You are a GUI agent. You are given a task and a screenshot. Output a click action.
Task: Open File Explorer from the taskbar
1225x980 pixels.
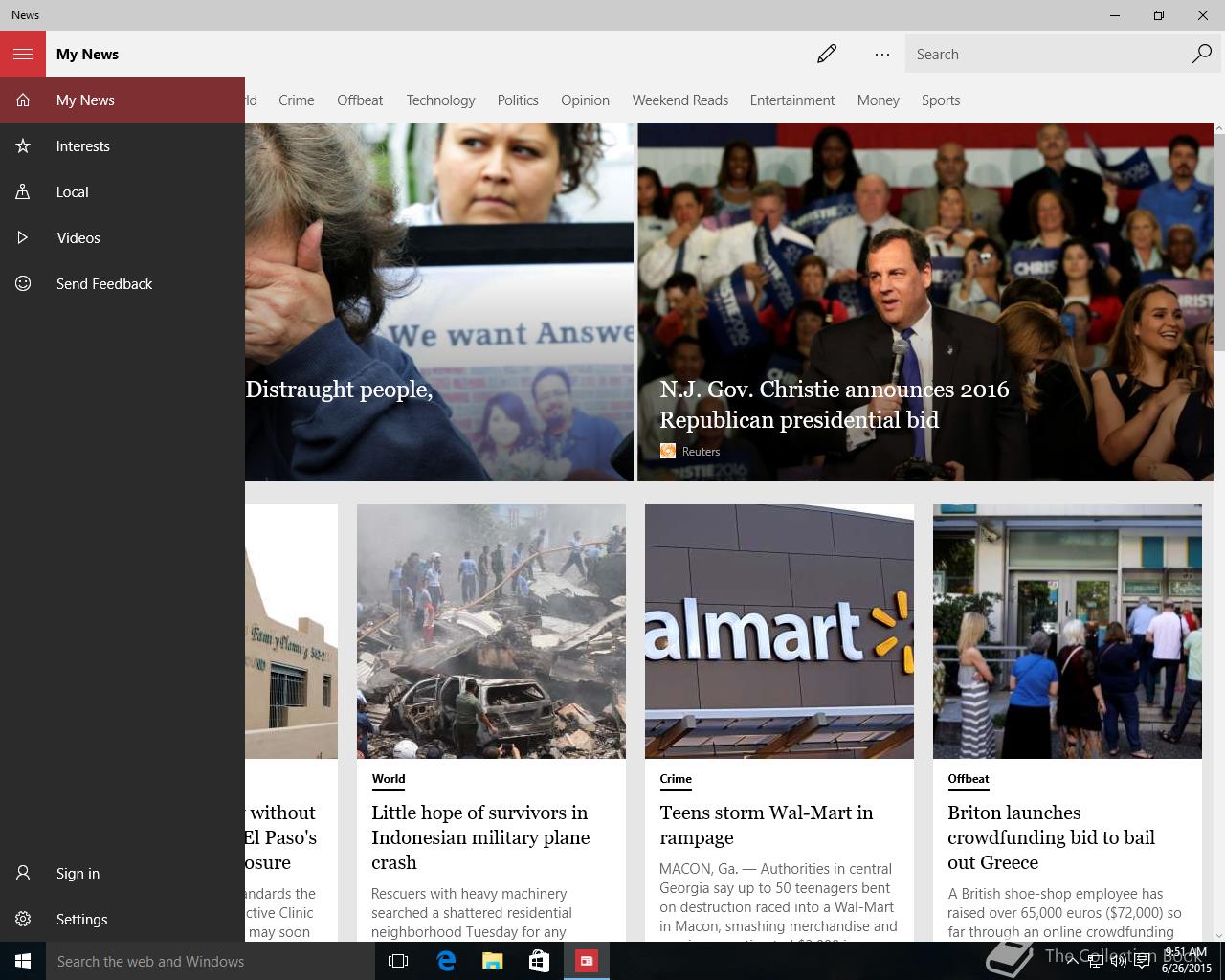tap(493, 961)
